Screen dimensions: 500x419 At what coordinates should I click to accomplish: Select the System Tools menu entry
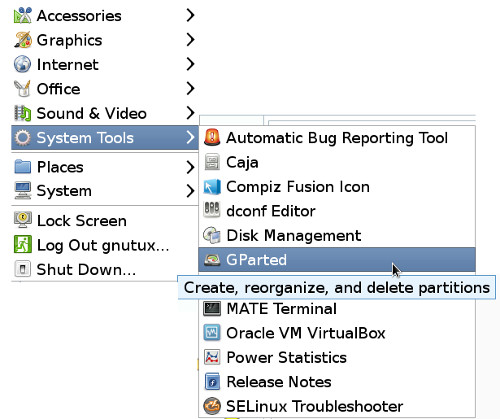105,138
